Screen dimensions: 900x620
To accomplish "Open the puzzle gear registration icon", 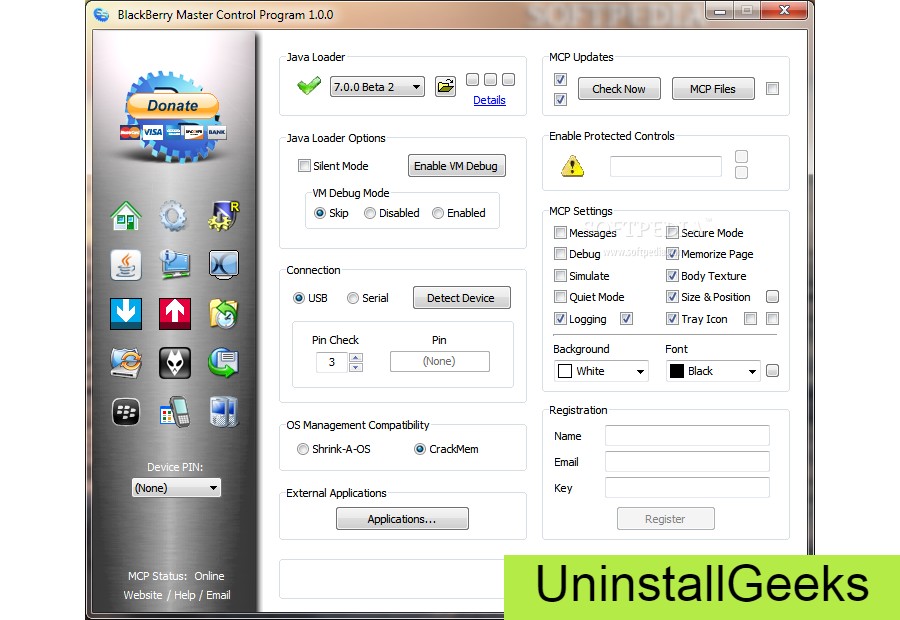I will pos(223,216).
